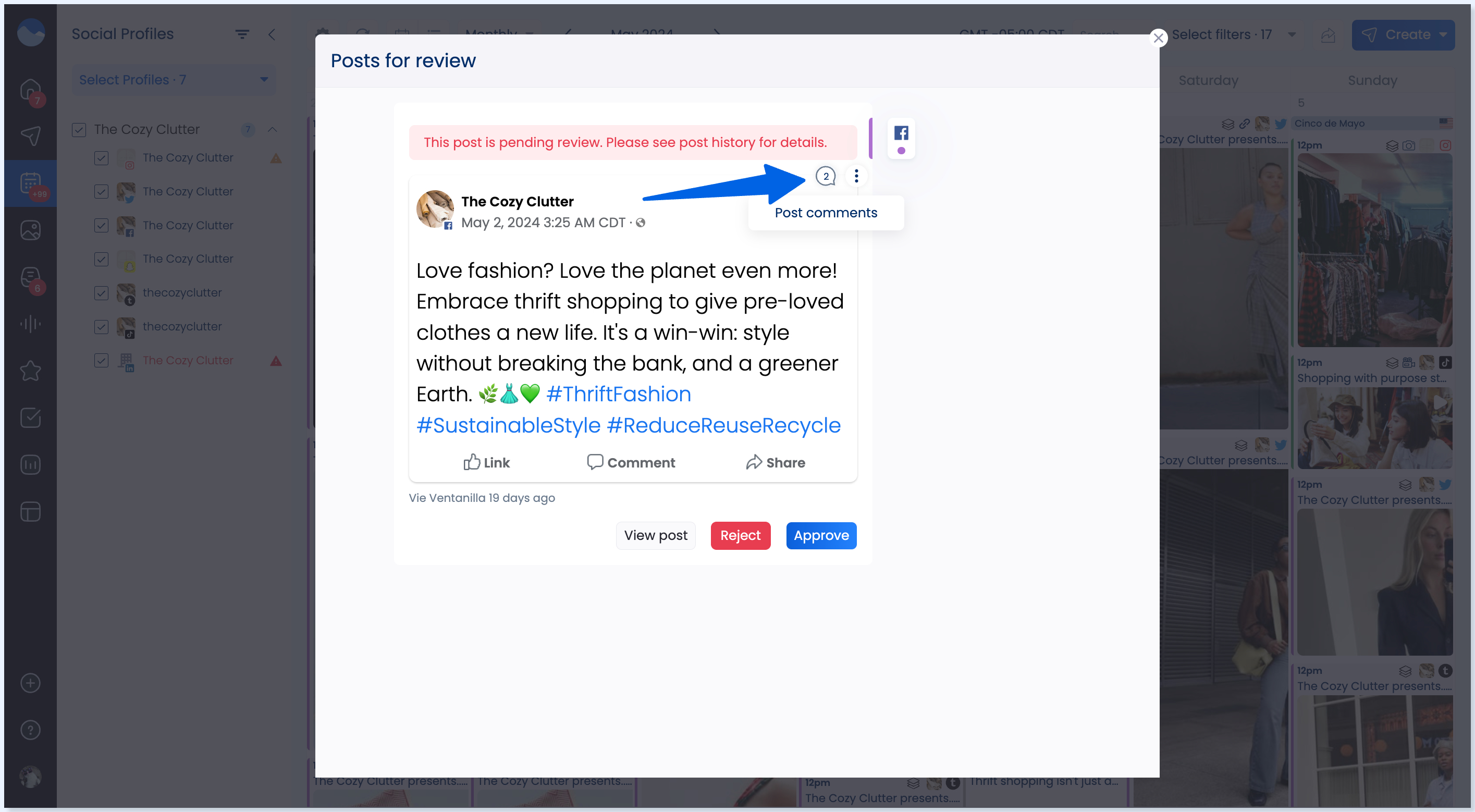The width and height of the screenshot is (1475, 812).
Task: Collapse The Cozy Clutter profile group
Action: 273,130
